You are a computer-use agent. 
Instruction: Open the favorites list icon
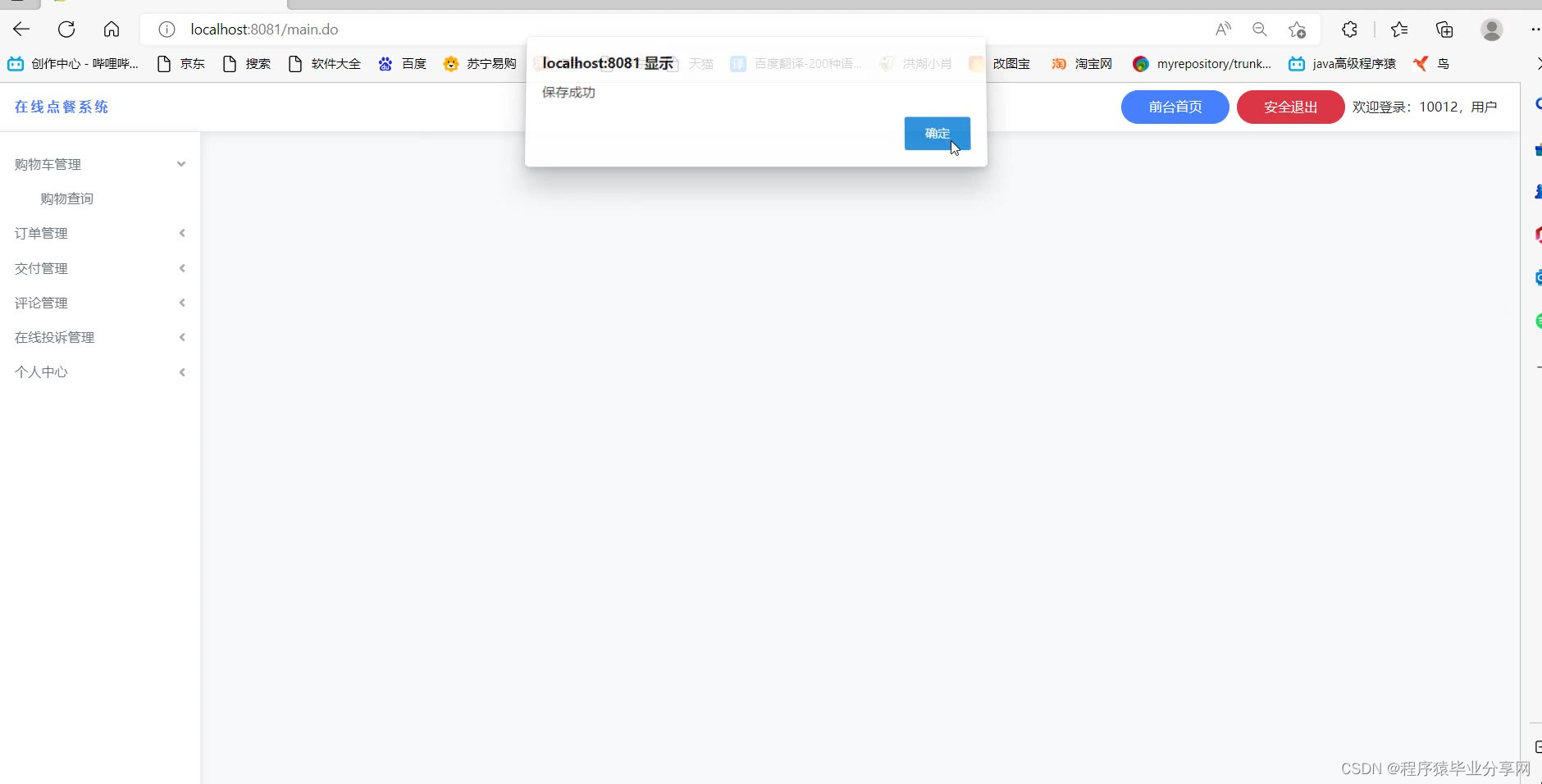[x=1399, y=30]
